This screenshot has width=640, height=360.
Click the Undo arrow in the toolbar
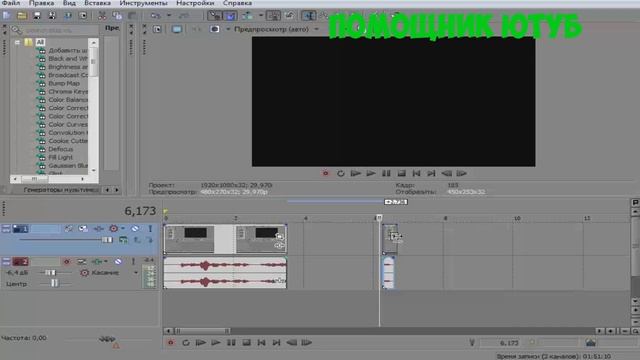coord(155,16)
